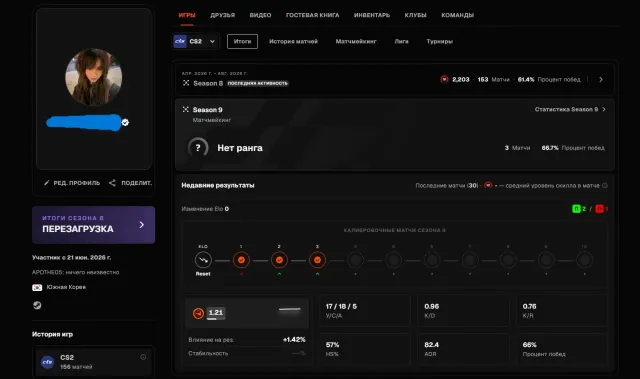Open Статистика Season 9 link

pos(570,109)
